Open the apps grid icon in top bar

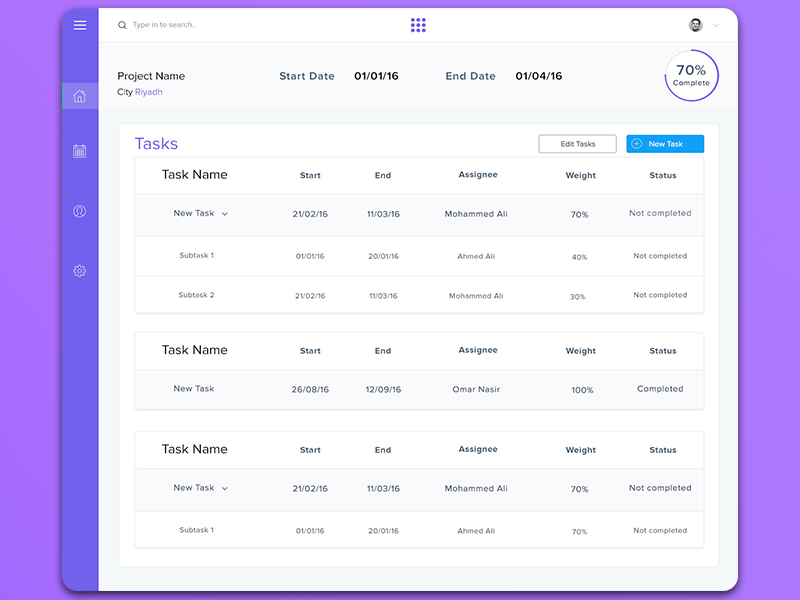tap(418, 24)
